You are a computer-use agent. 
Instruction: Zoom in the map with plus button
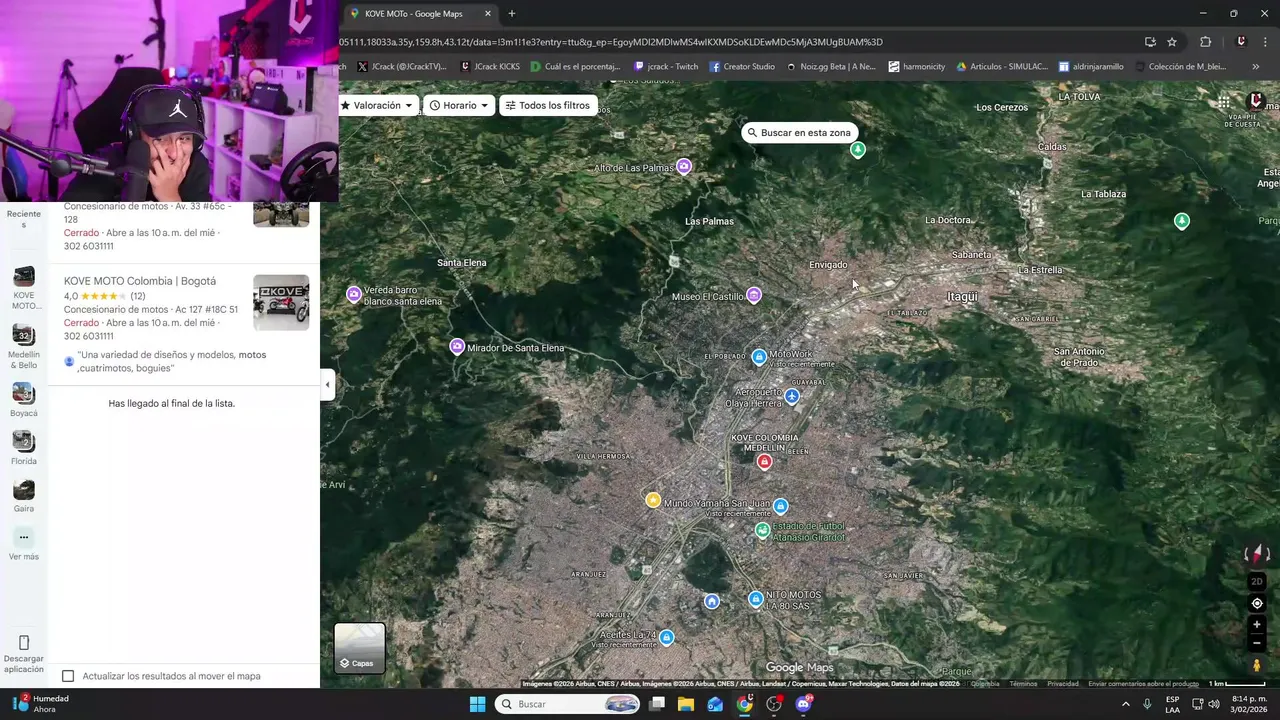pyautogui.click(x=1257, y=624)
